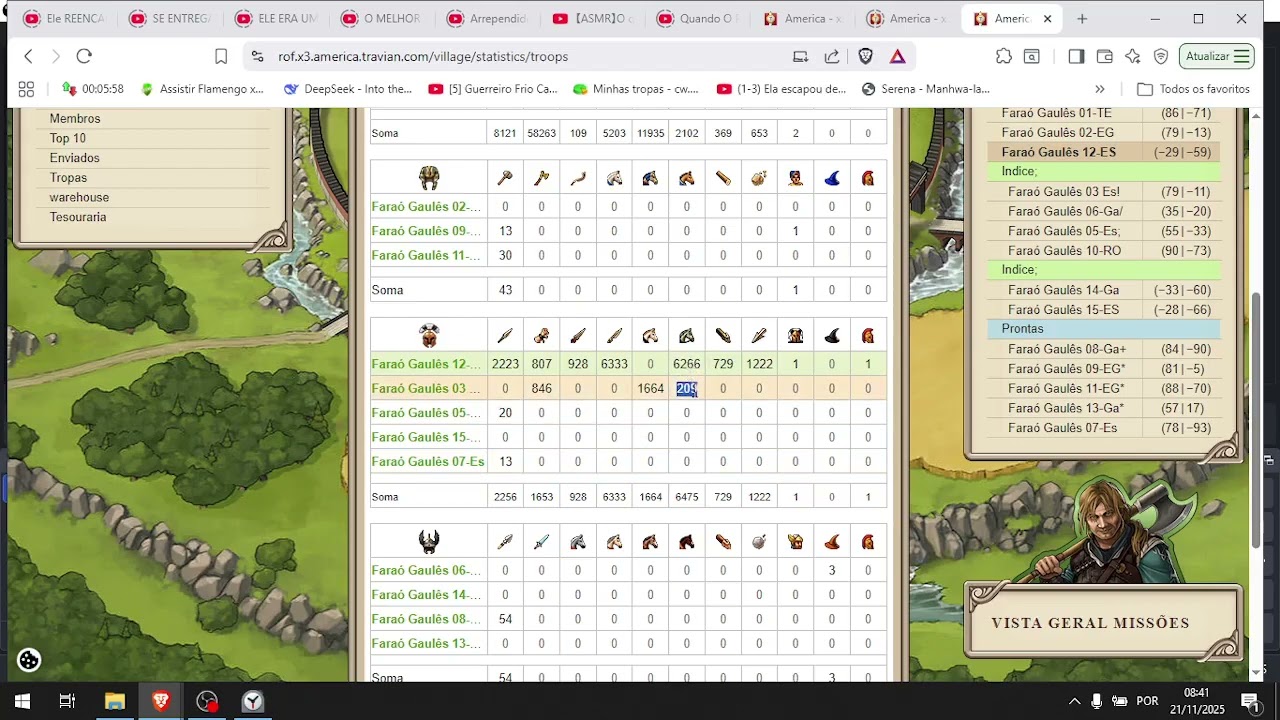Switch to the Arrependid tab
The width and height of the screenshot is (1280, 720).
coord(486,19)
